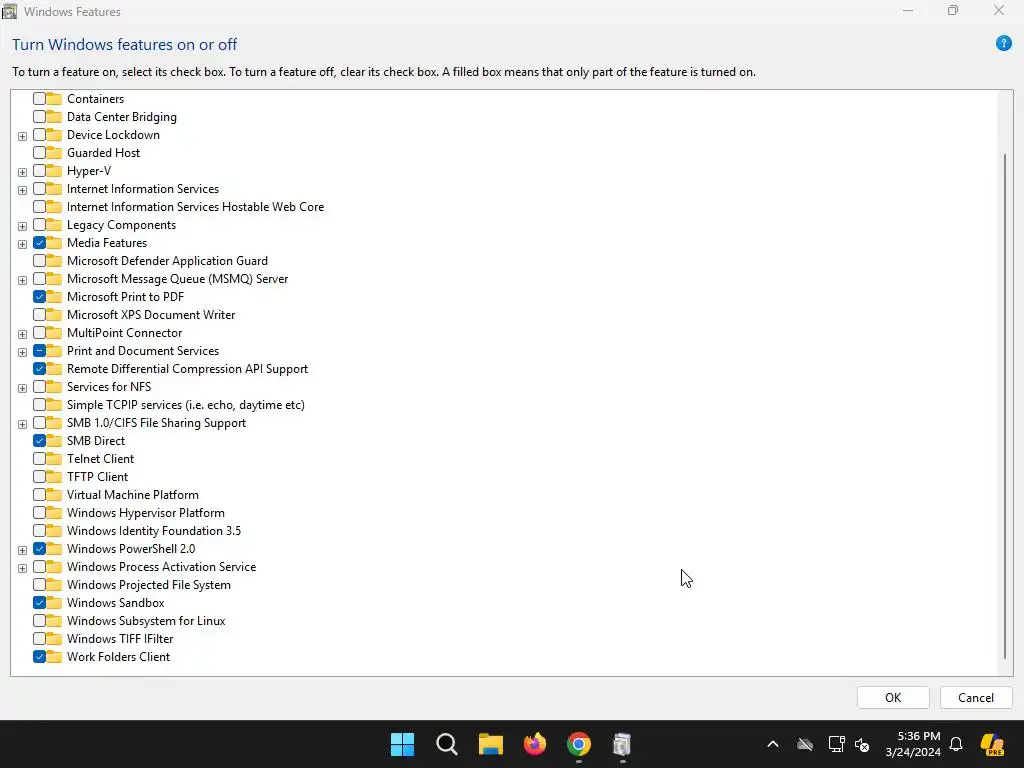This screenshot has height=768, width=1024.
Task: Click the Windows Features title bar icon
Action: (10, 11)
